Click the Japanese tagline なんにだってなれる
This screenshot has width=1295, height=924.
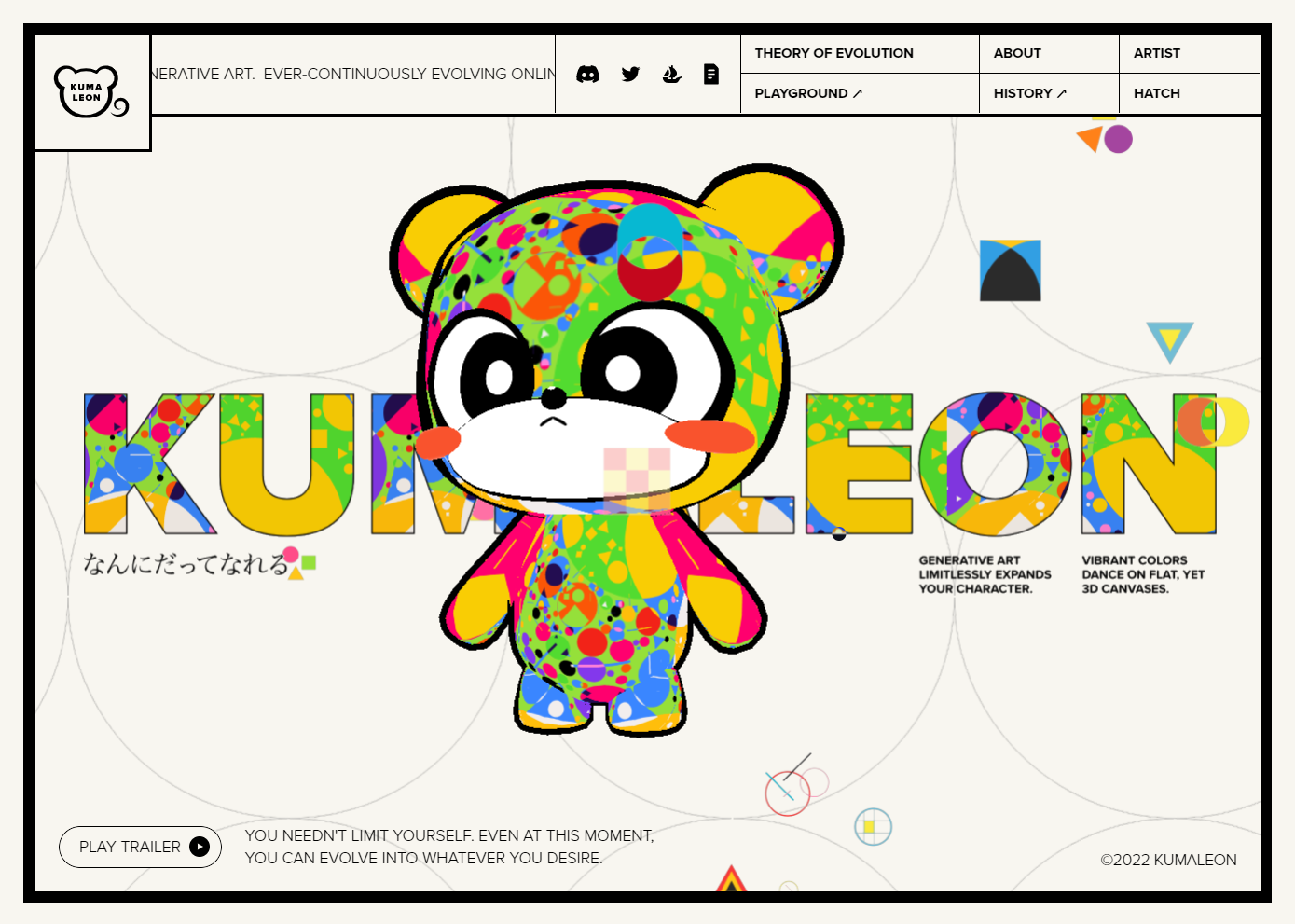pos(186,563)
